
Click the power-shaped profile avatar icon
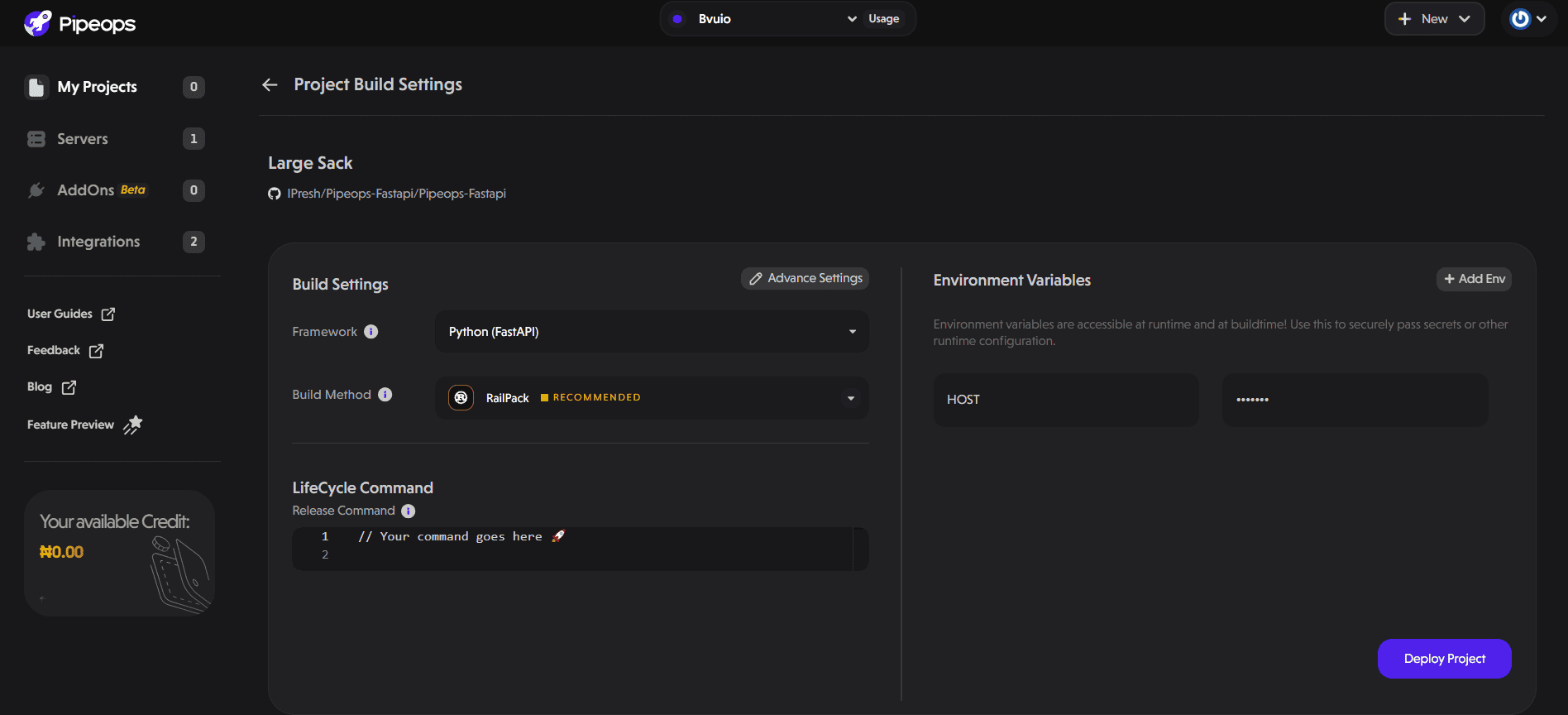click(1520, 19)
